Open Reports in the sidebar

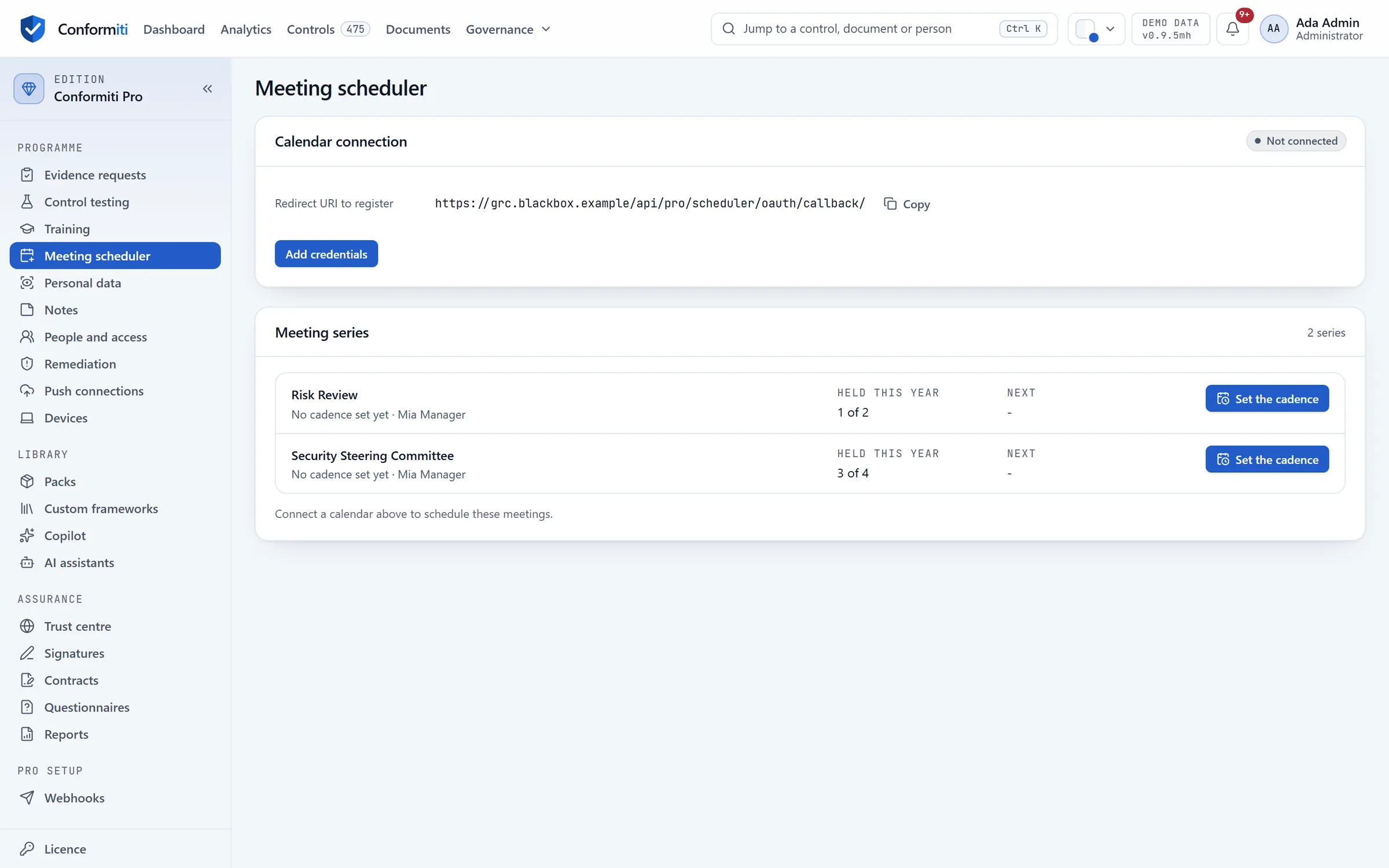[x=115, y=734]
